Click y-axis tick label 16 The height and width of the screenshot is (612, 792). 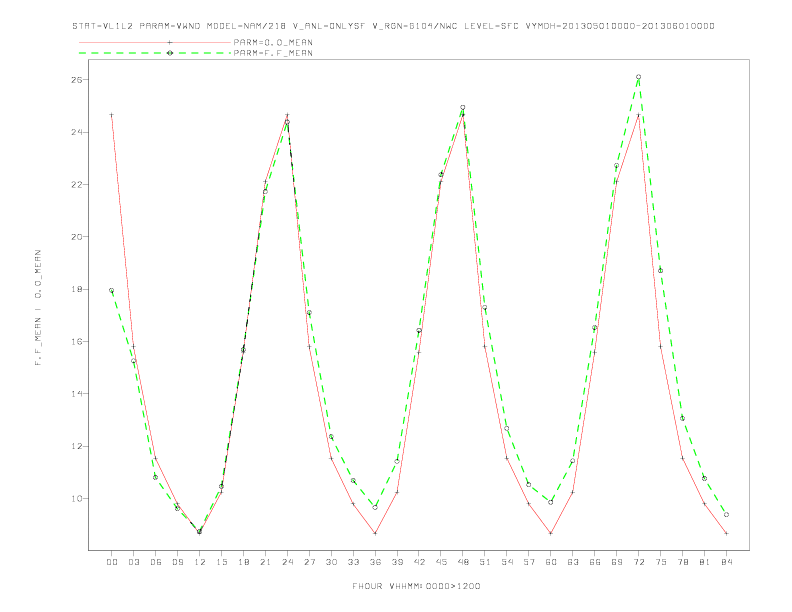pos(77,341)
